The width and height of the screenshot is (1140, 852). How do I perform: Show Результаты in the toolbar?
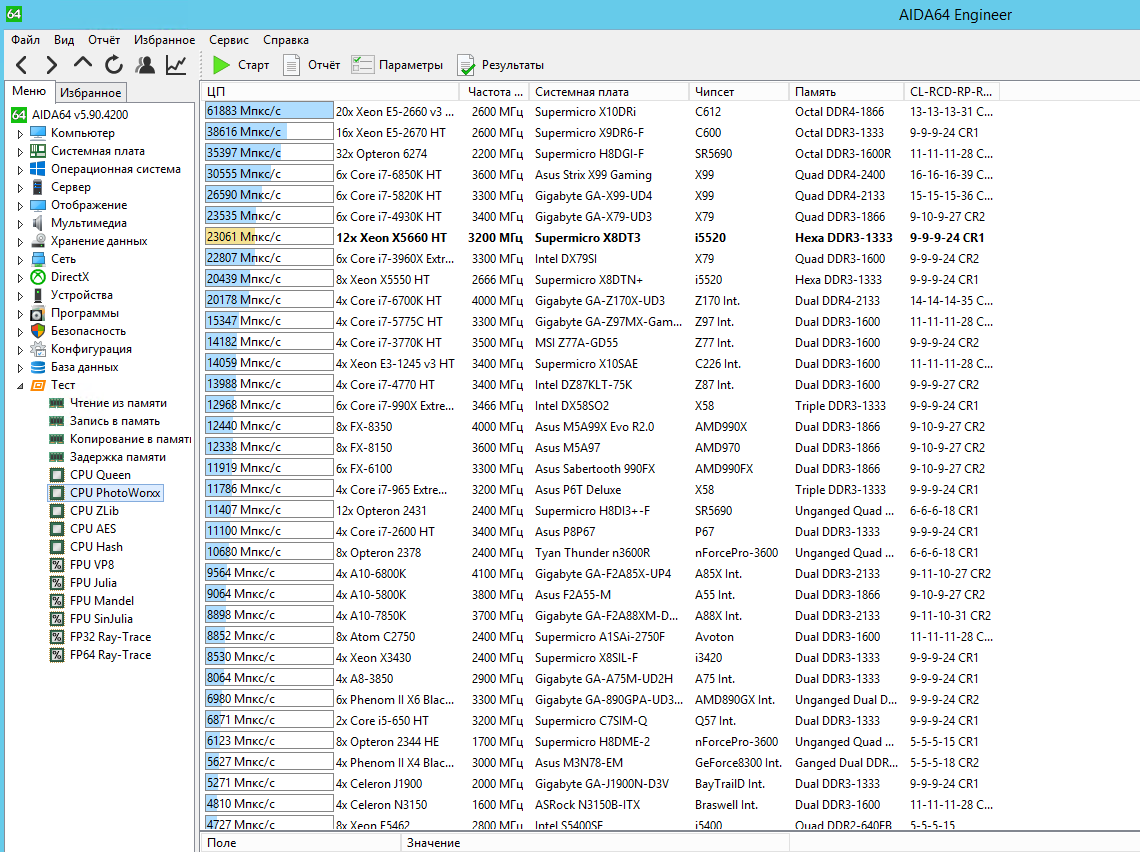click(500, 65)
